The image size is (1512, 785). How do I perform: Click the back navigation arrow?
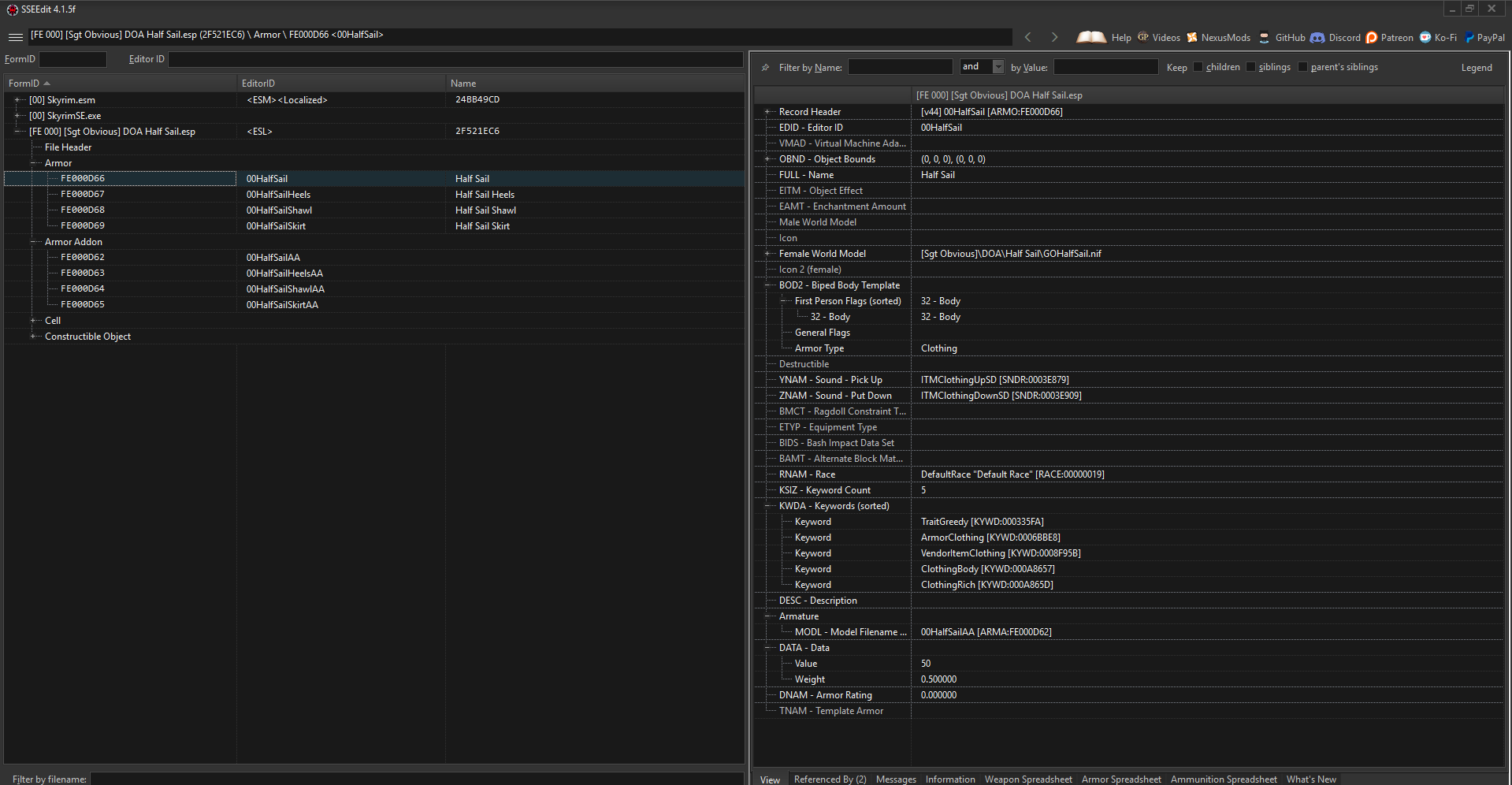pyautogui.click(x=1027, y=37)
